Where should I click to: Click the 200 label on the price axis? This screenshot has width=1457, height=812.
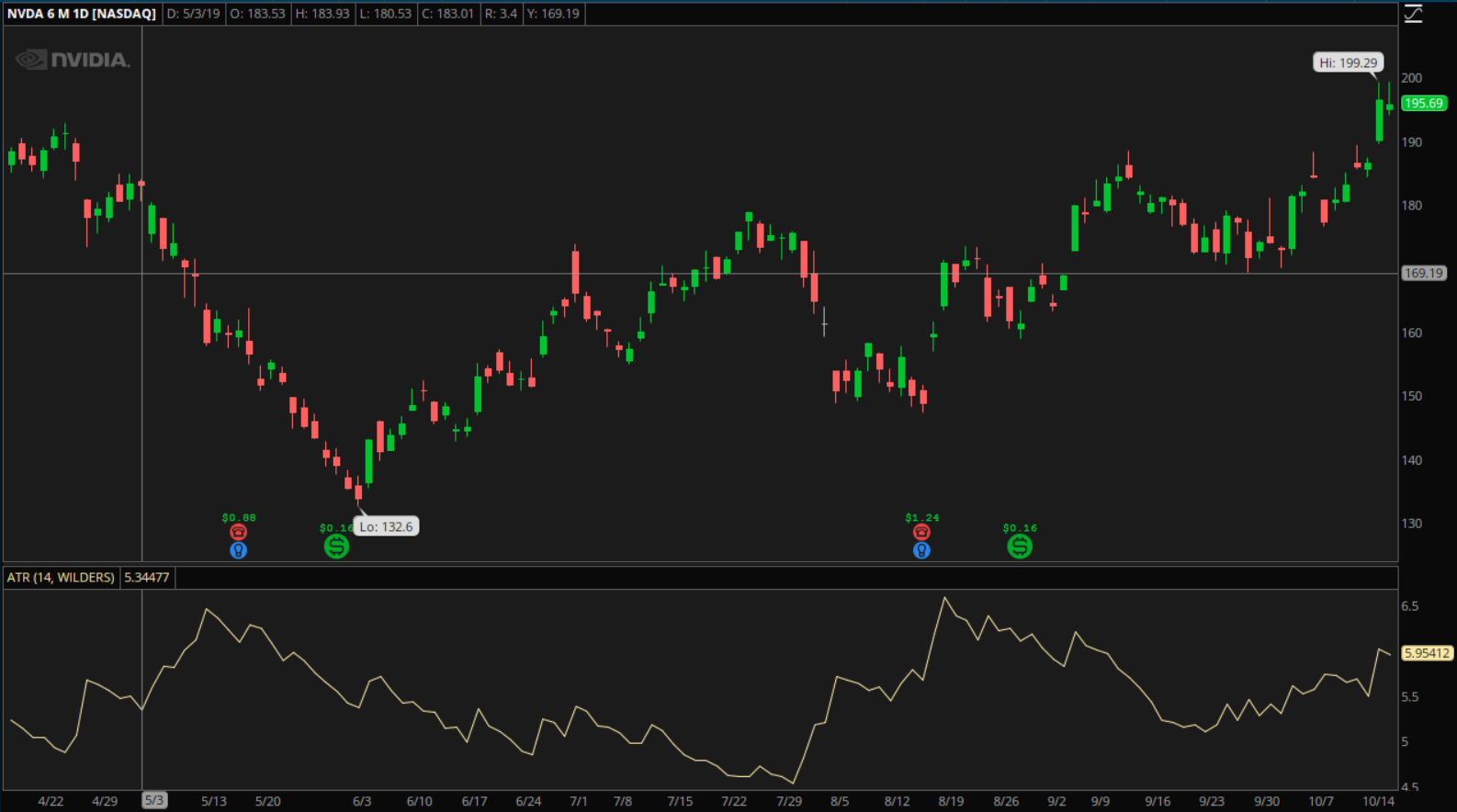[x=1412, y=78]
